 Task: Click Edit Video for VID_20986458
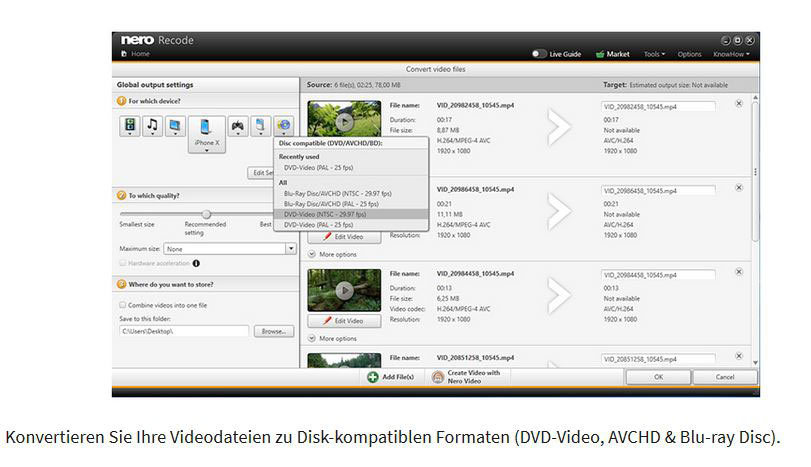click(x=344, y=237)
